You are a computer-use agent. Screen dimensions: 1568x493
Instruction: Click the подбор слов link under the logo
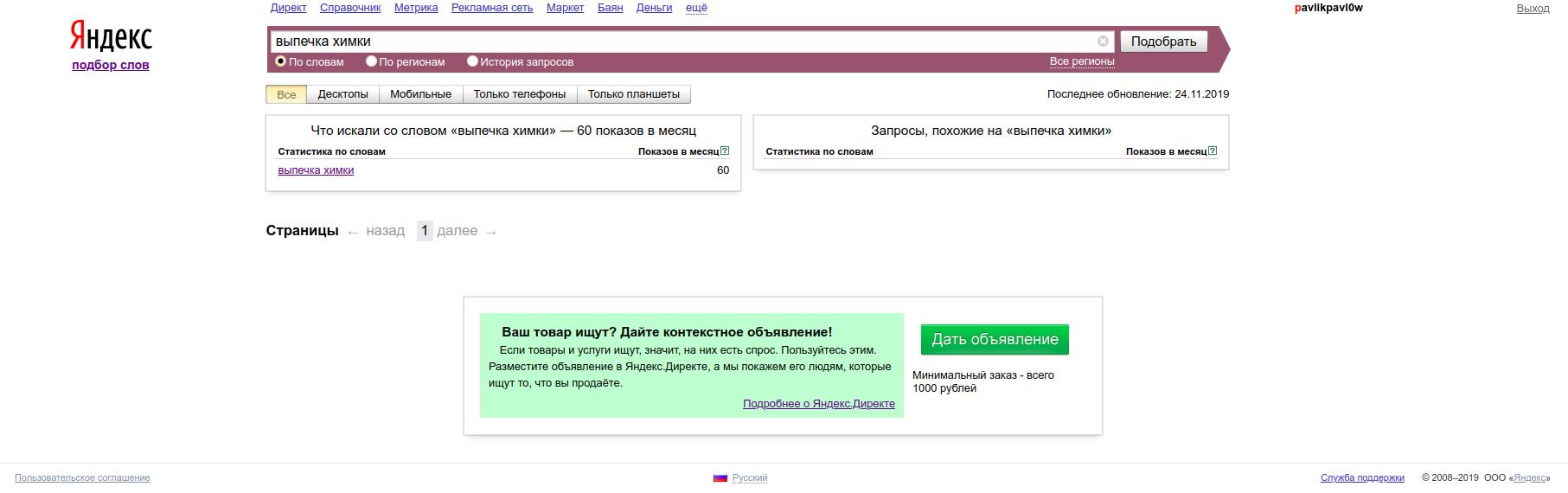click(111, 65)
